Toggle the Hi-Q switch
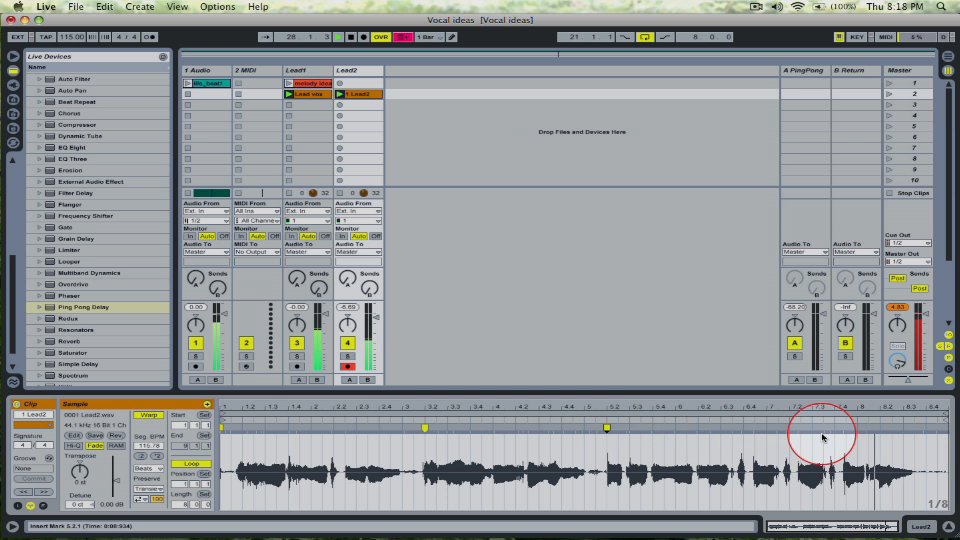The image size is (960, 540). tap(73, 446)
